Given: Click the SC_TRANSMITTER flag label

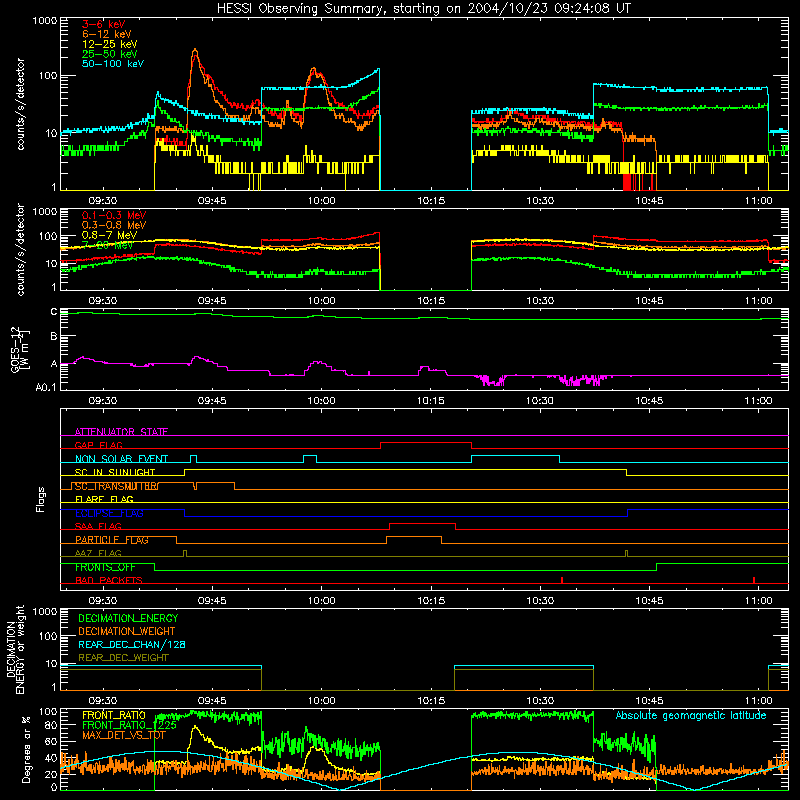Looking at the screenshot, I should click(116, 486).
